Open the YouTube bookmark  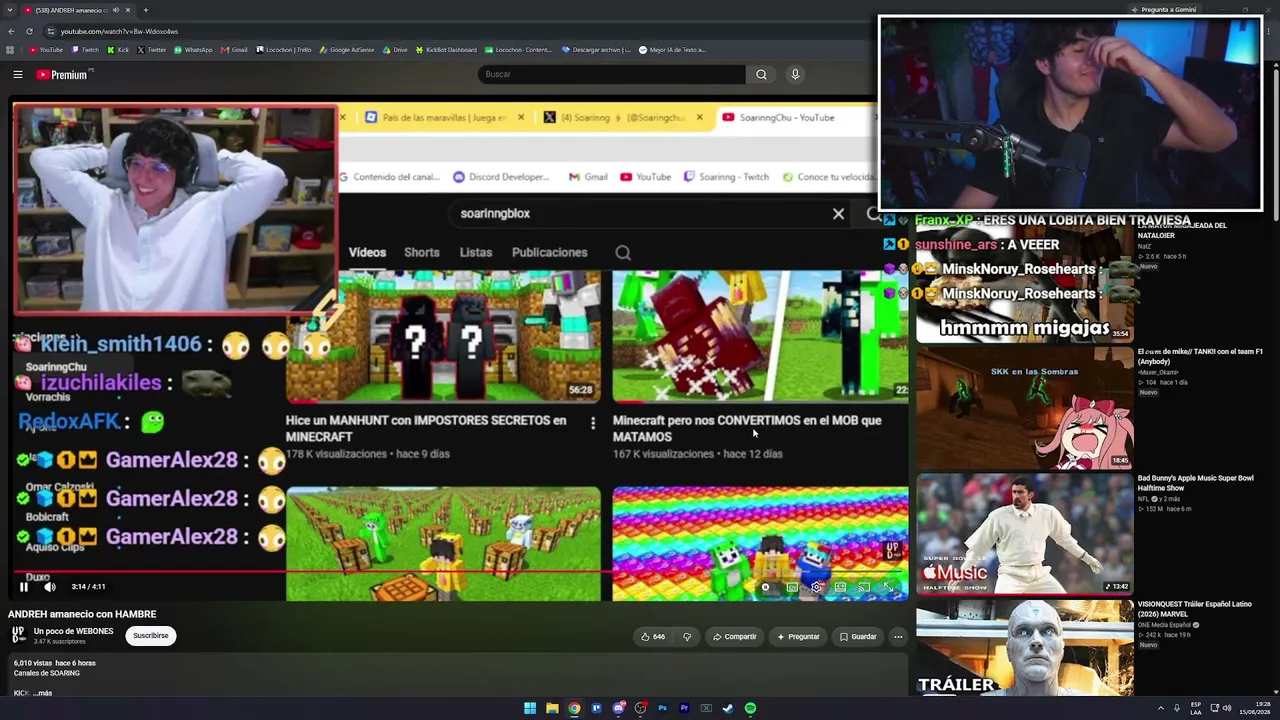coord(46,50)
